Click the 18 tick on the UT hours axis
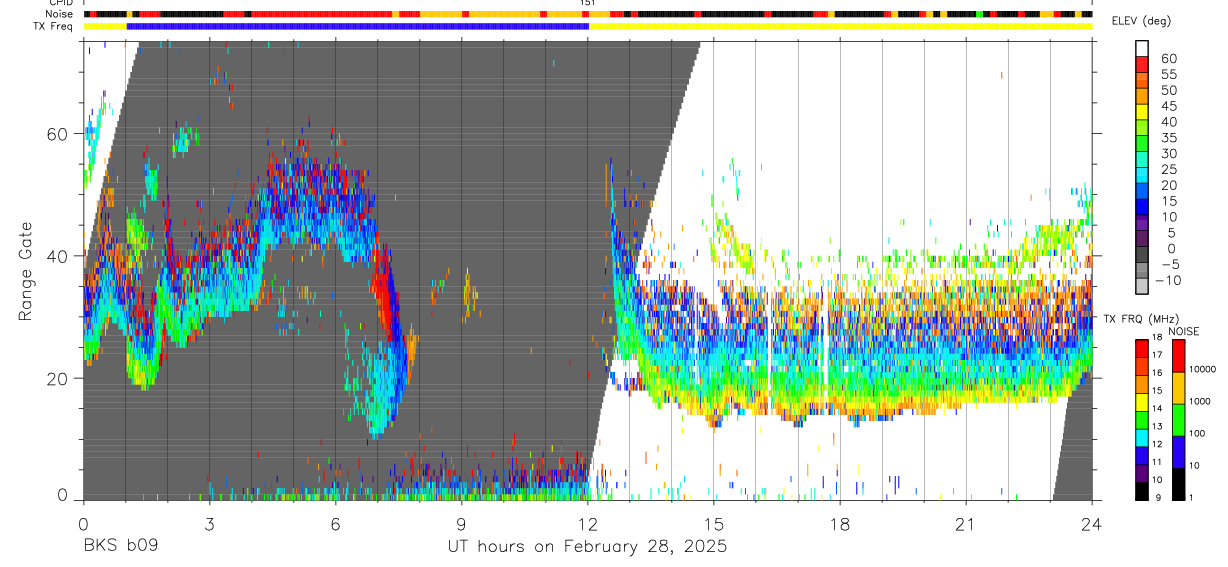1228x567 pixels. pos(840,524)
